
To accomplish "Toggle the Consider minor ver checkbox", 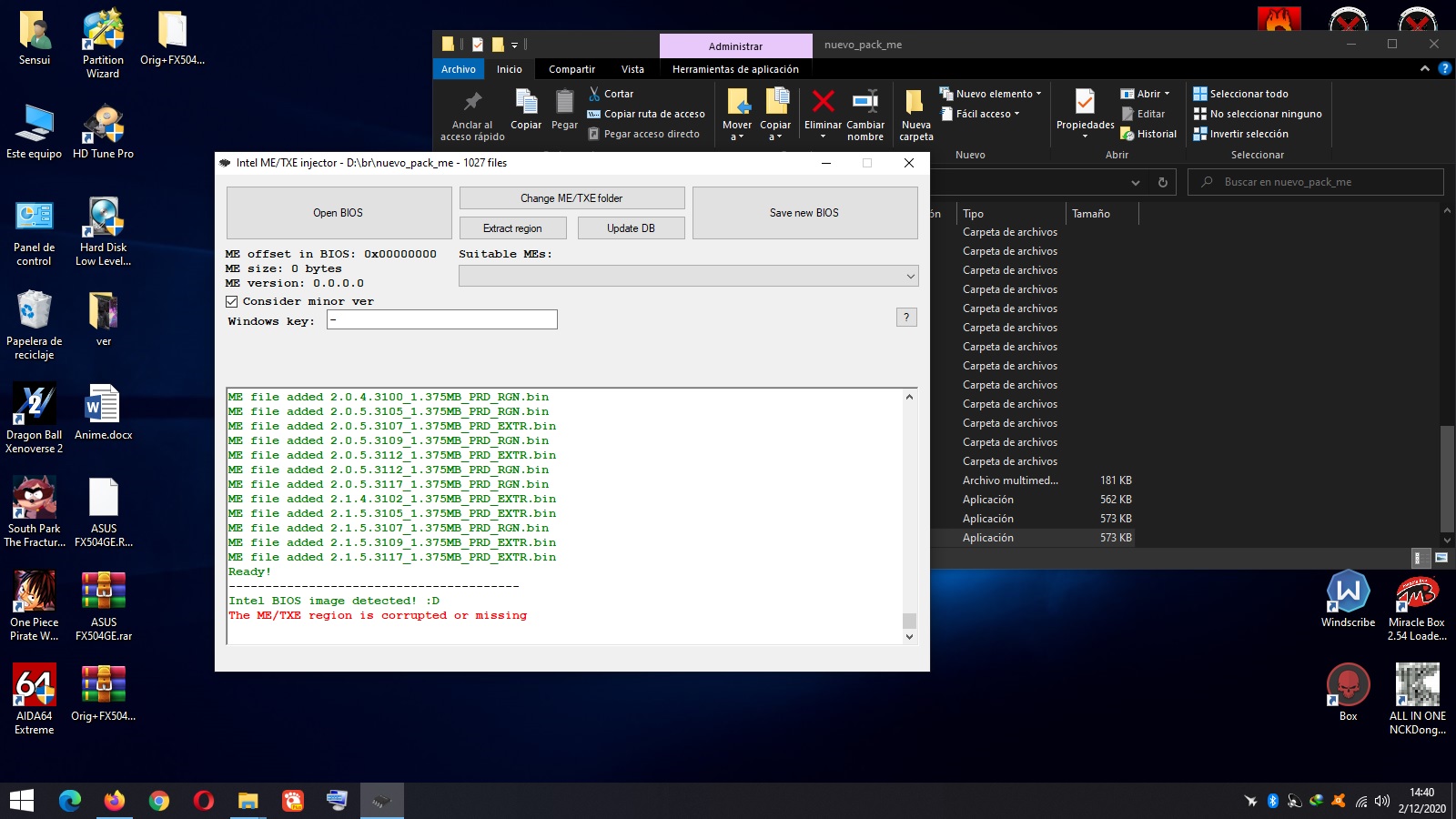I will 232,301.
